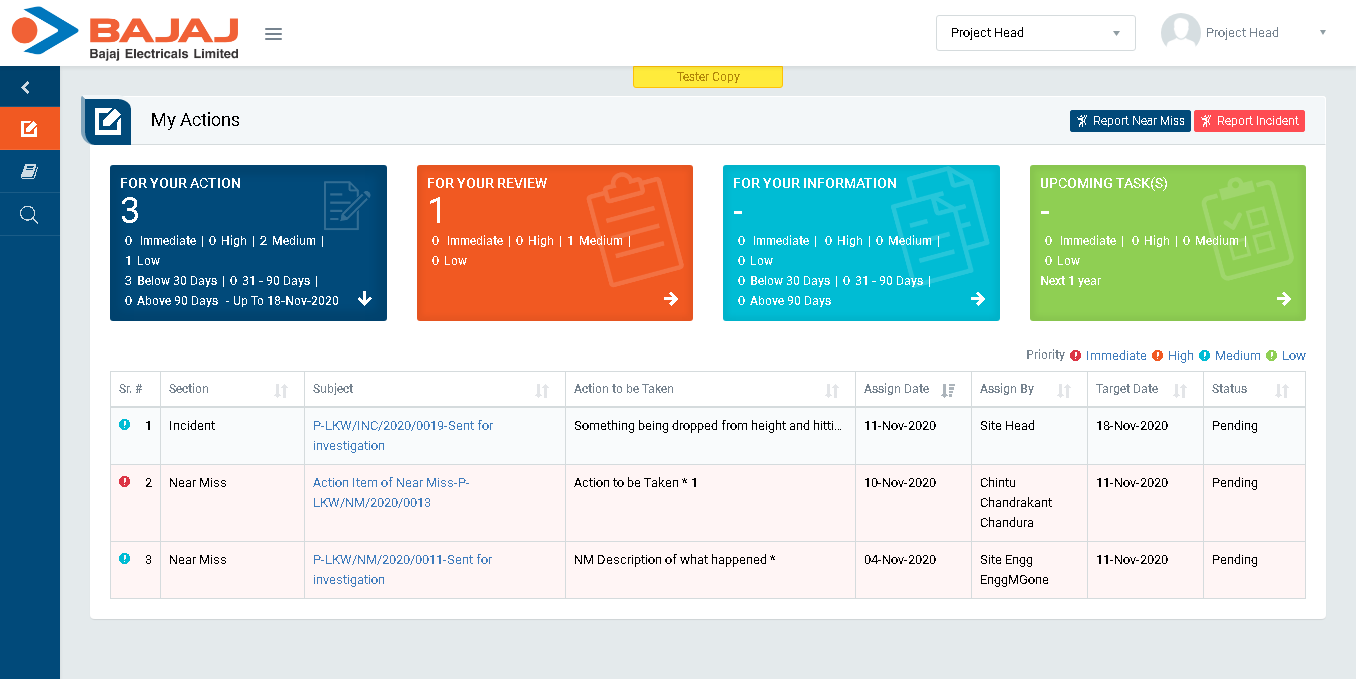Click arrow on Upcoming Task(s) card
This screenshot has height=679, width=1356.
[1284, 299]
